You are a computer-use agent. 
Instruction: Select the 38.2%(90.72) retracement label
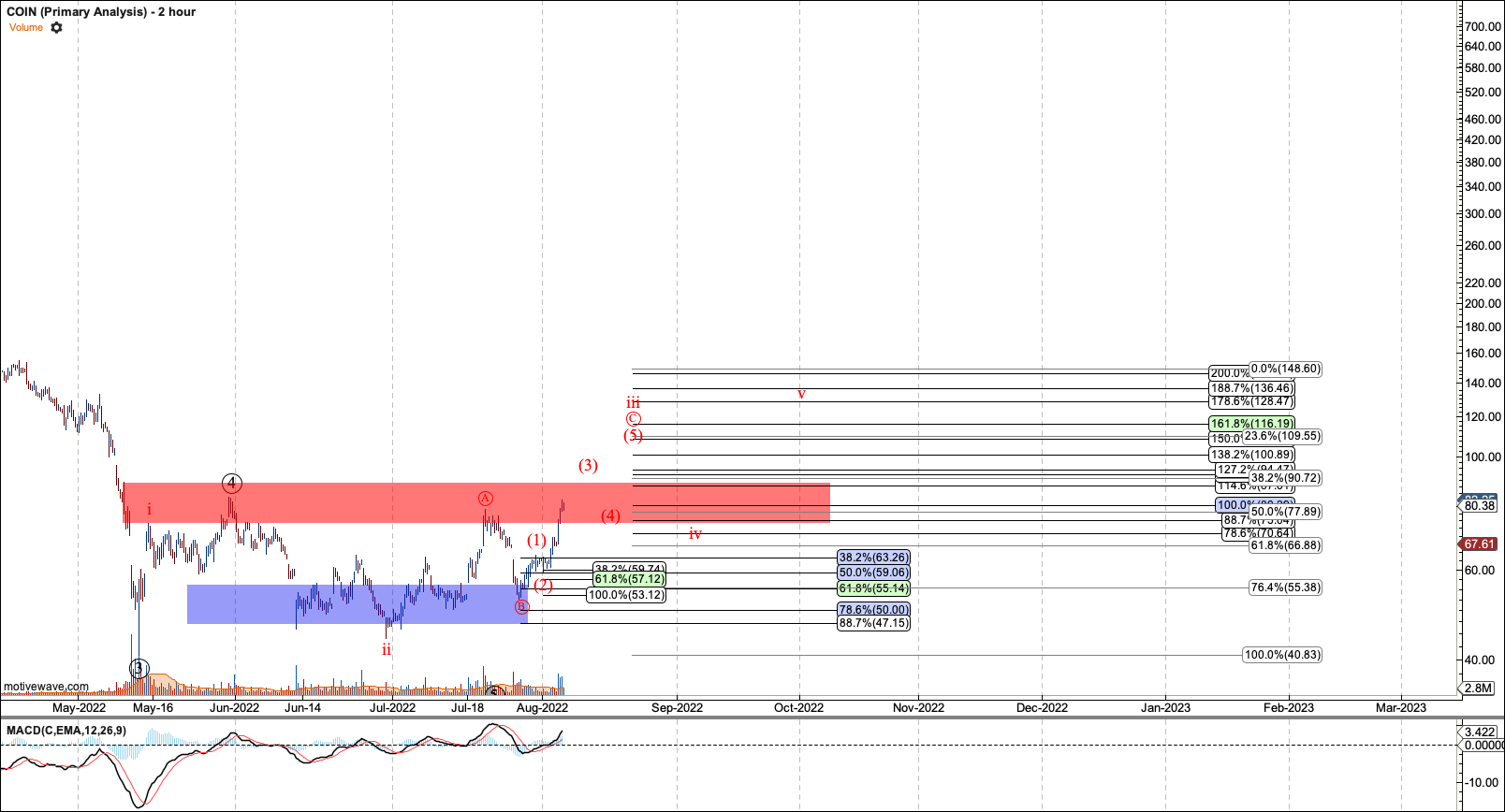pos(1286,478)
